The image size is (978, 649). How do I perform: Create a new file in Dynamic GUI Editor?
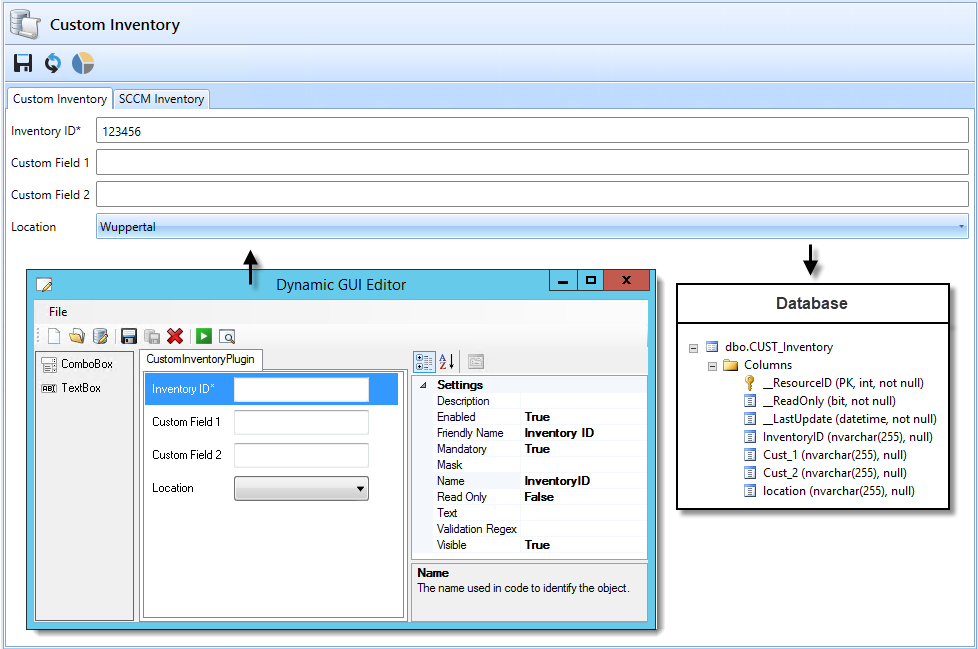tap(54, 337)
